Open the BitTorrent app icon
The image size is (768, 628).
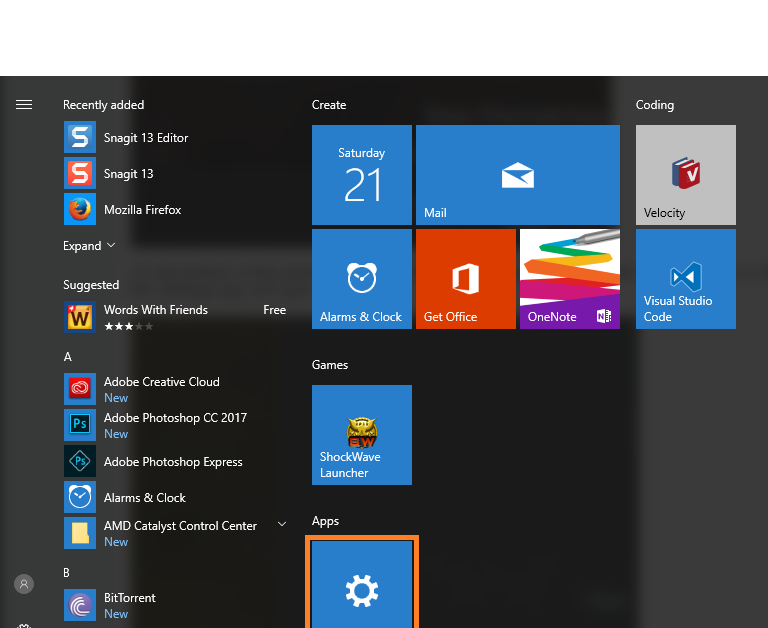coord(80,605)
